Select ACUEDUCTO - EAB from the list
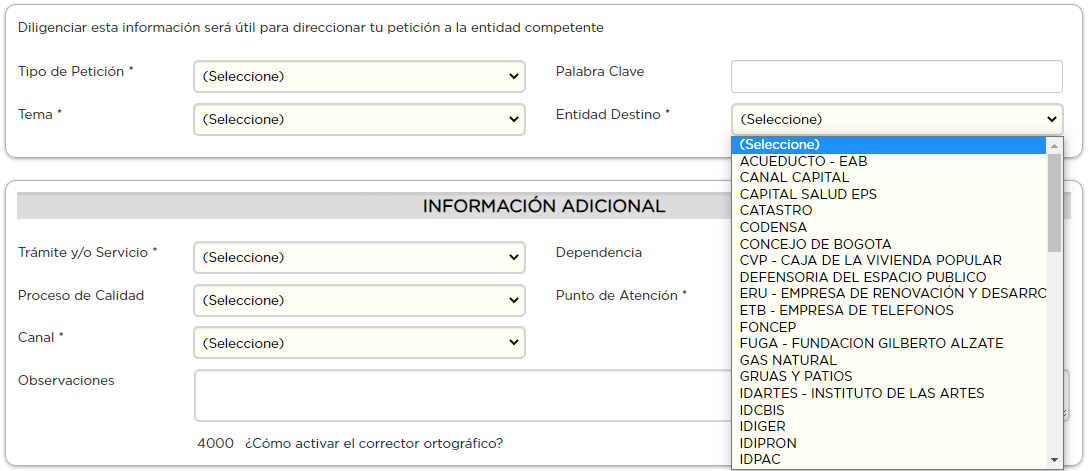The image size is (1091, 471). 803,161
